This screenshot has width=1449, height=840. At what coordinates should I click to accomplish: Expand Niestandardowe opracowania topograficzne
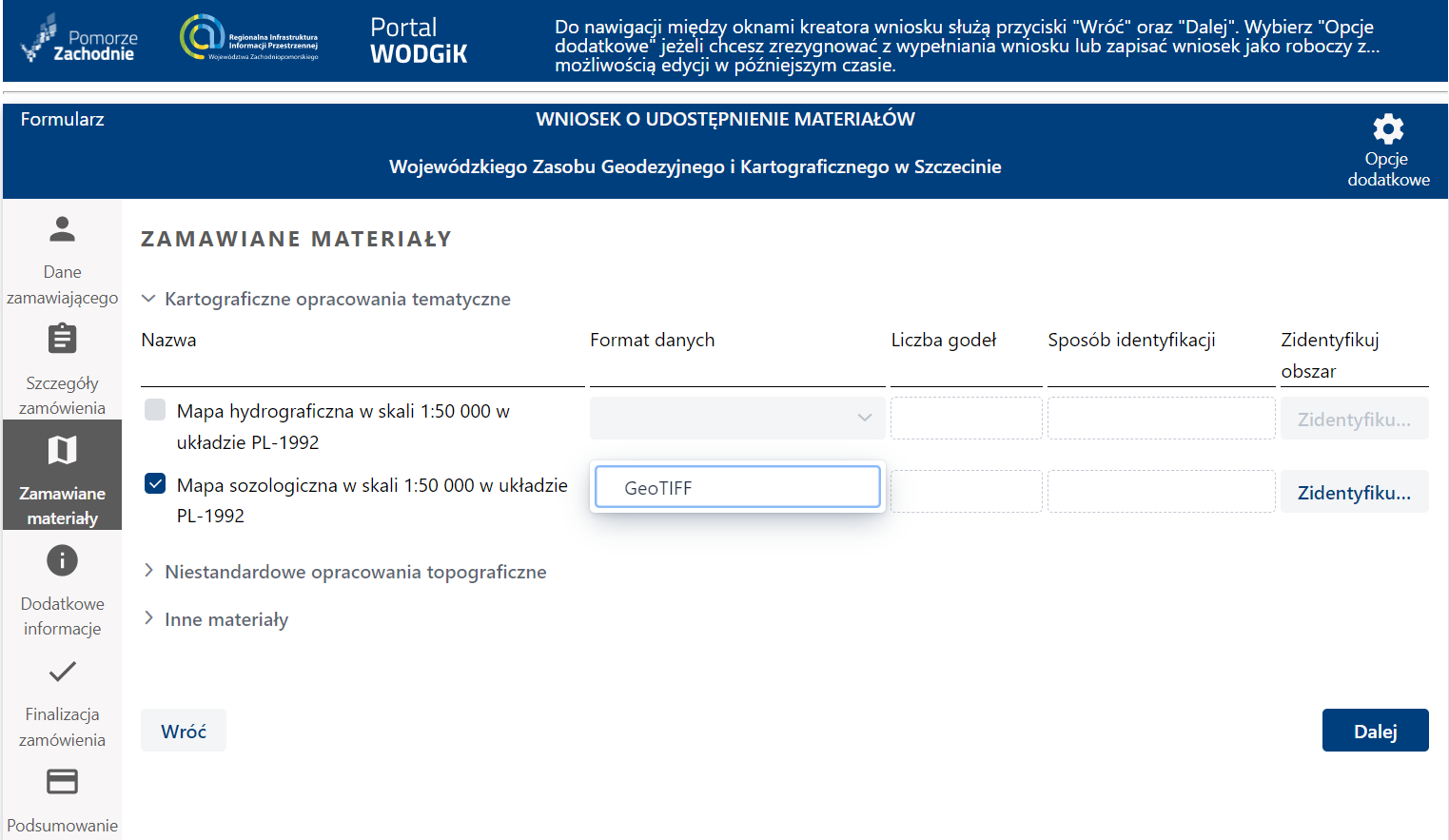(149, 571)
